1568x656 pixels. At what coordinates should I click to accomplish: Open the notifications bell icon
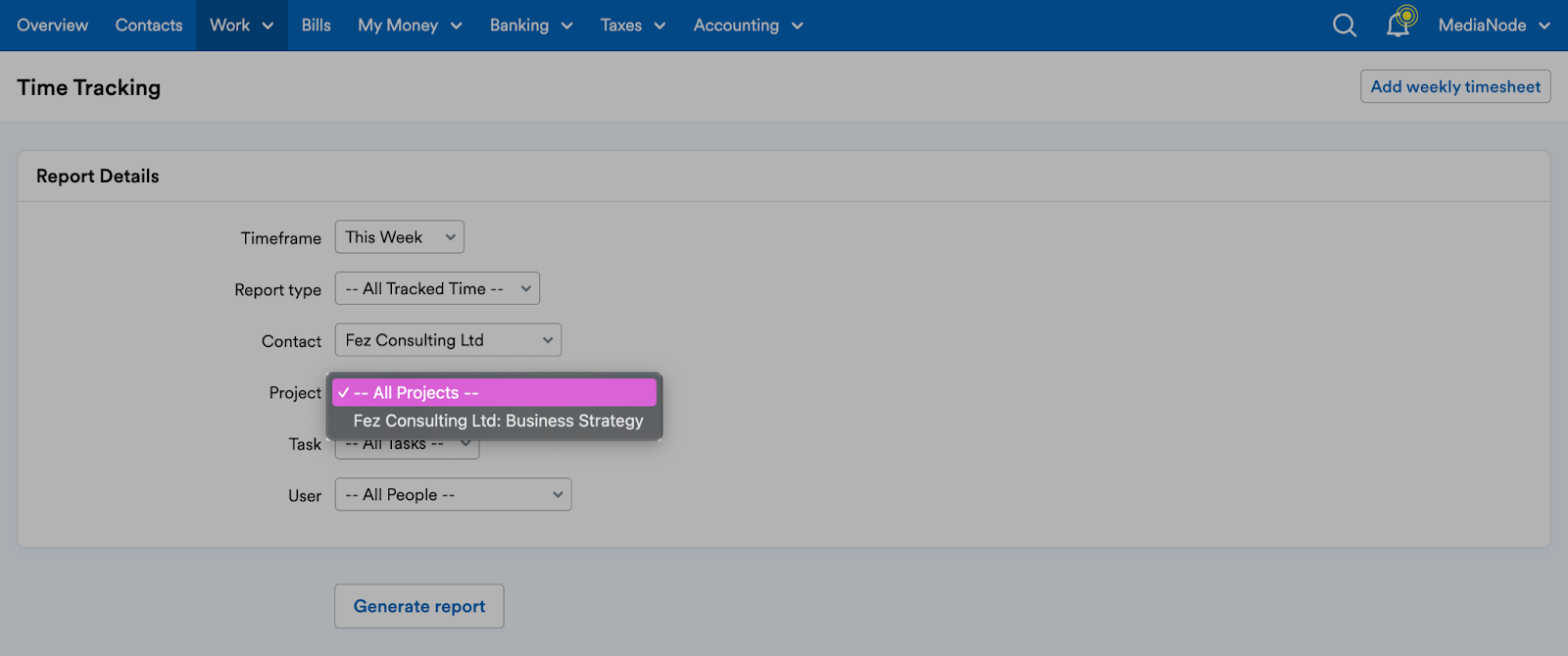[1400, 23]
